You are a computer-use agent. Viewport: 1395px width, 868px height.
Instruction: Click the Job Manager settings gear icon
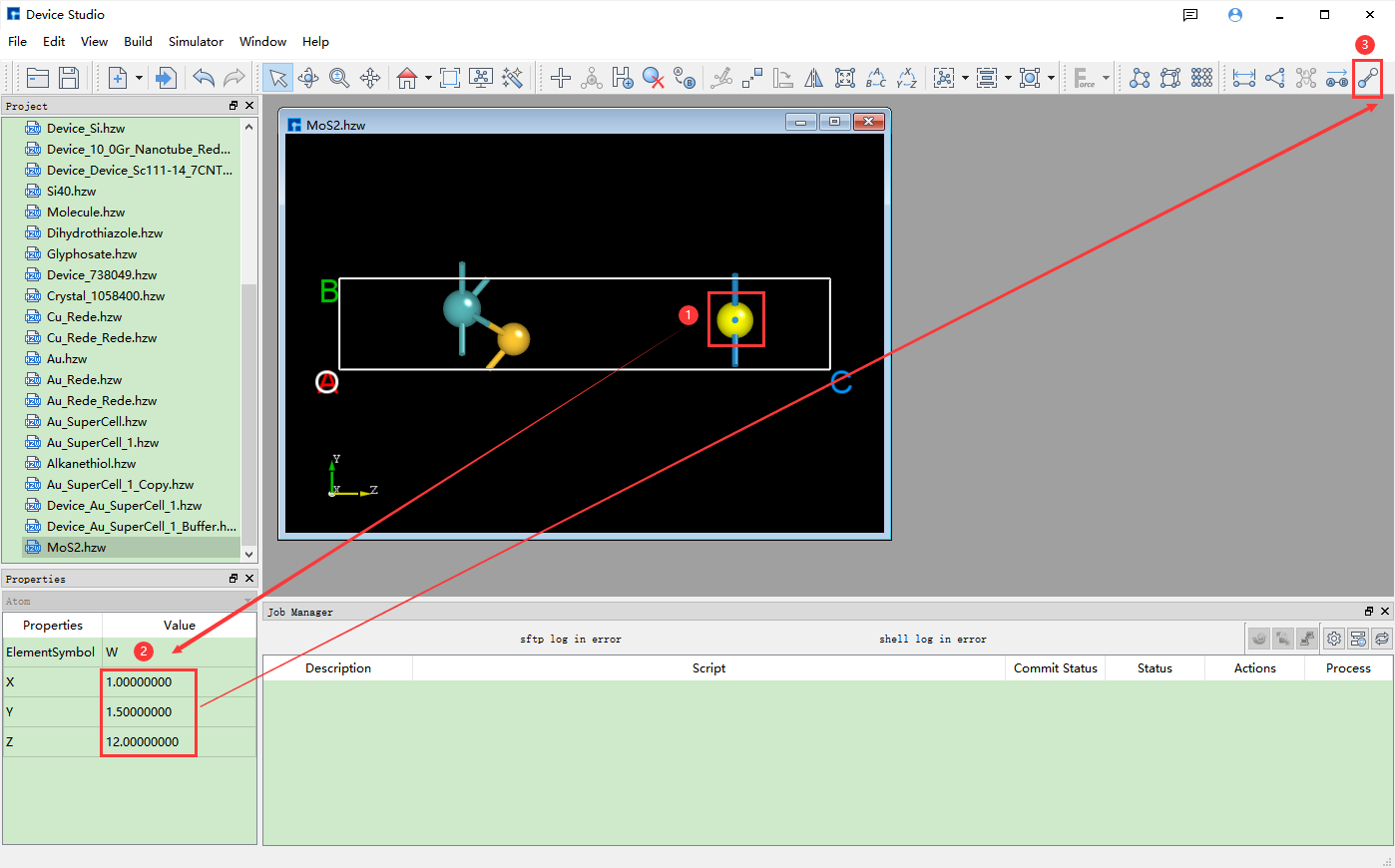1334,639
